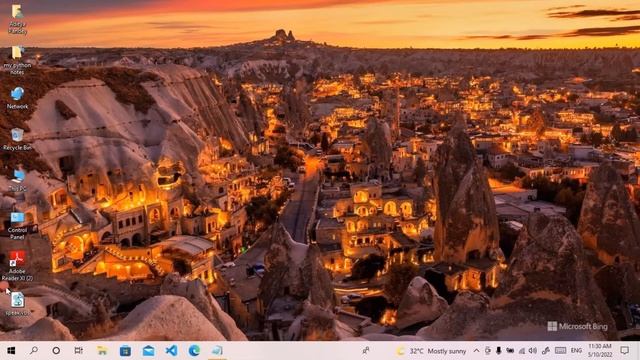Click the ENG language indicator

coord(576,351)
